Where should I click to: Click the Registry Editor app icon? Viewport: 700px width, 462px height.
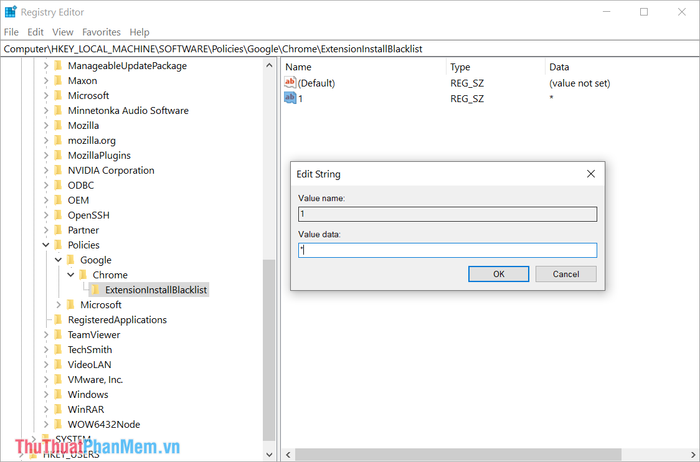tap(10, 12)
